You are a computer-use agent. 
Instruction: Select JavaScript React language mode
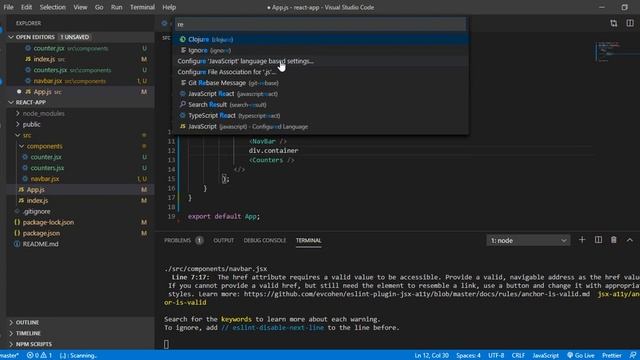tap(320, 94)
